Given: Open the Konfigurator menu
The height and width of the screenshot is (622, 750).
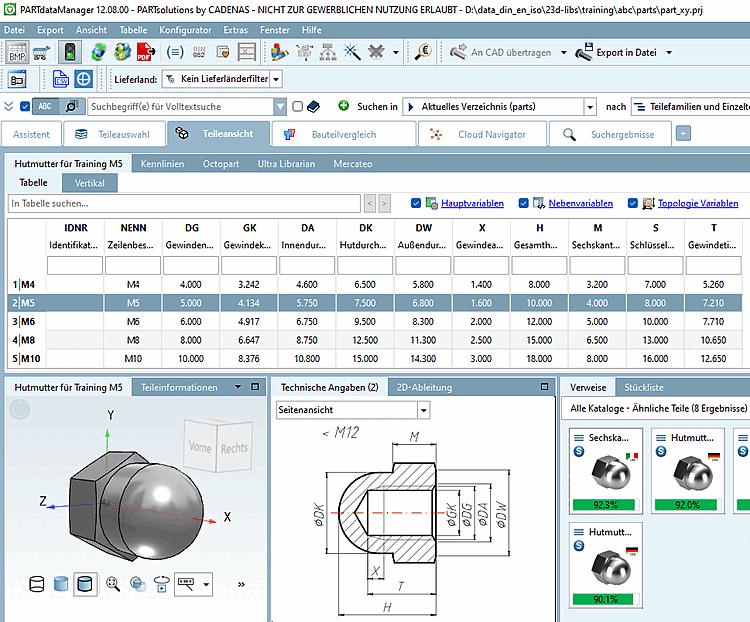Looking at the screenshot, I should (x=185, y=30).
